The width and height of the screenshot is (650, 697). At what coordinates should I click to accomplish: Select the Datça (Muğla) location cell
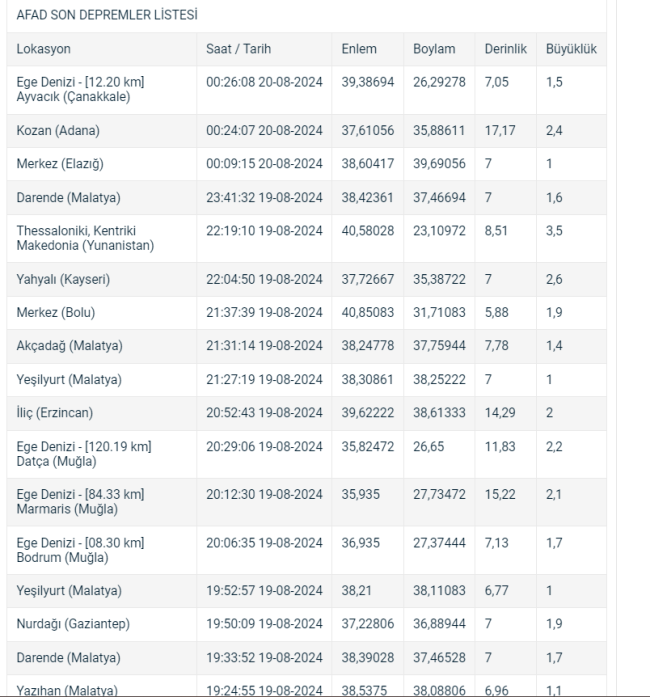102,454
